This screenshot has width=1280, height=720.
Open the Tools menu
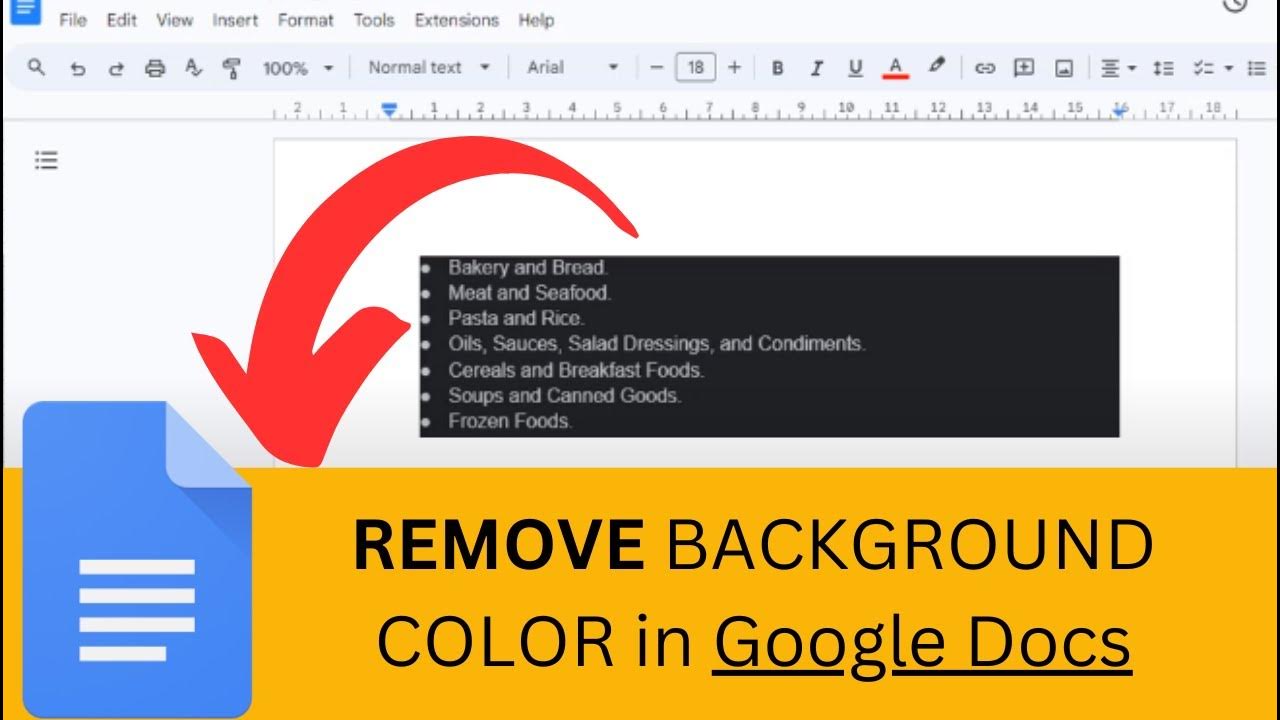[376, 20]
